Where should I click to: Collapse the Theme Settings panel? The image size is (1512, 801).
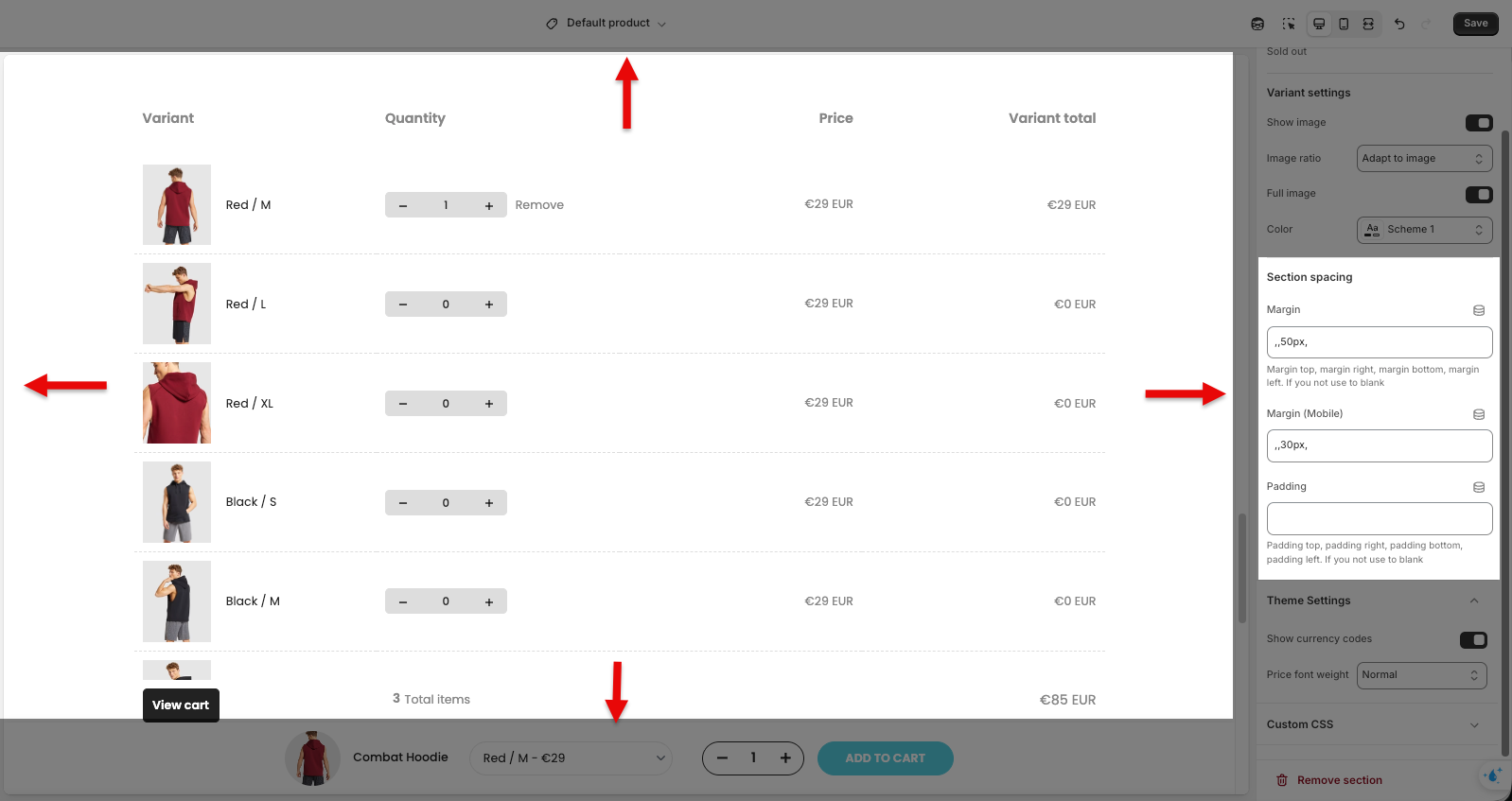1473,601
